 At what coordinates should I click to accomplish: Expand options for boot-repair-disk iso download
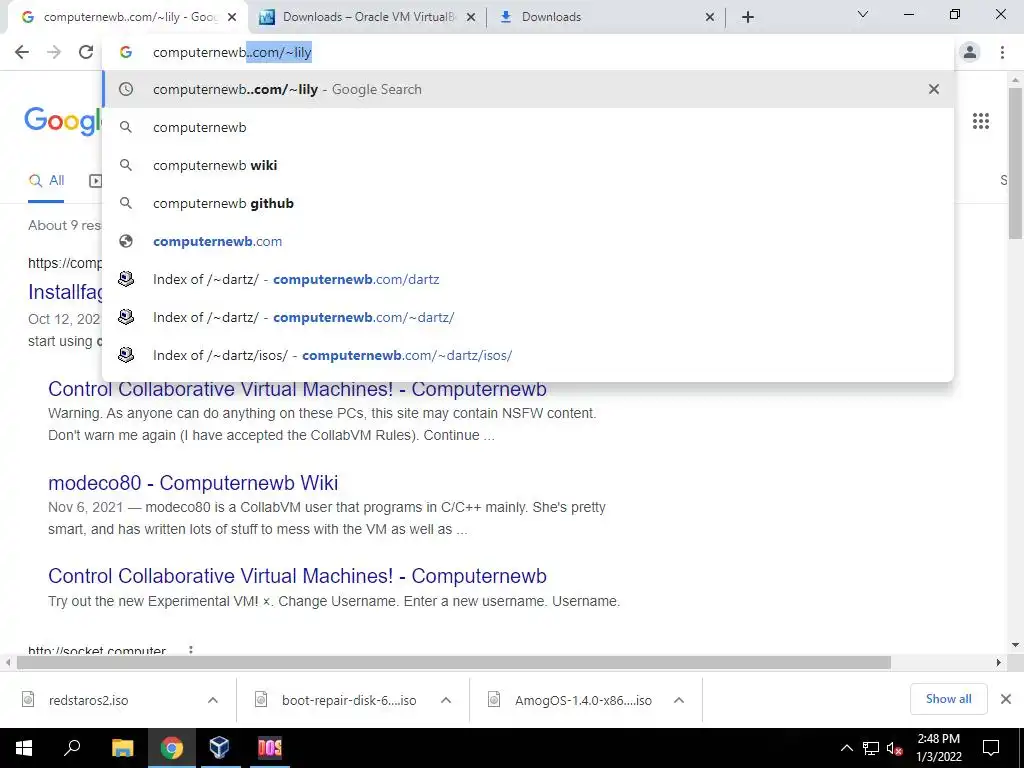tap(446, 700)
